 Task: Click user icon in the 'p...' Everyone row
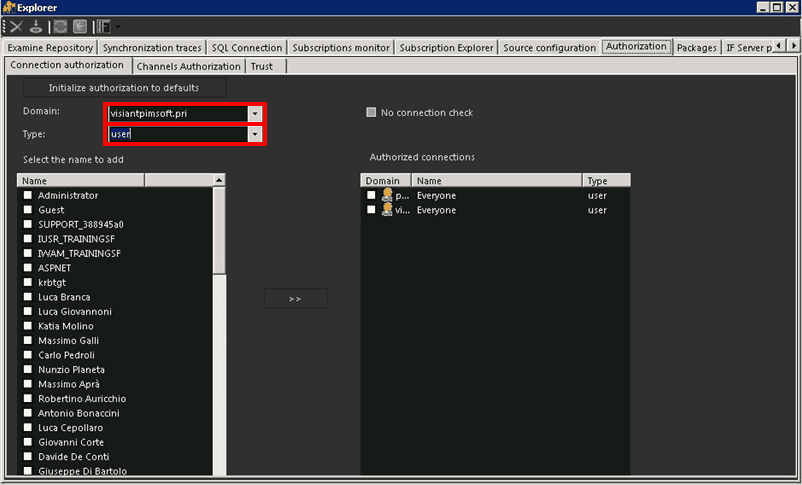coord(387,195)
